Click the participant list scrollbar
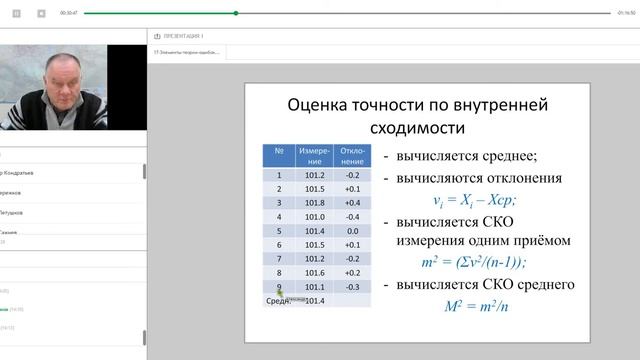The height and width of the screenshot is (360, 640). pos(144,171)
